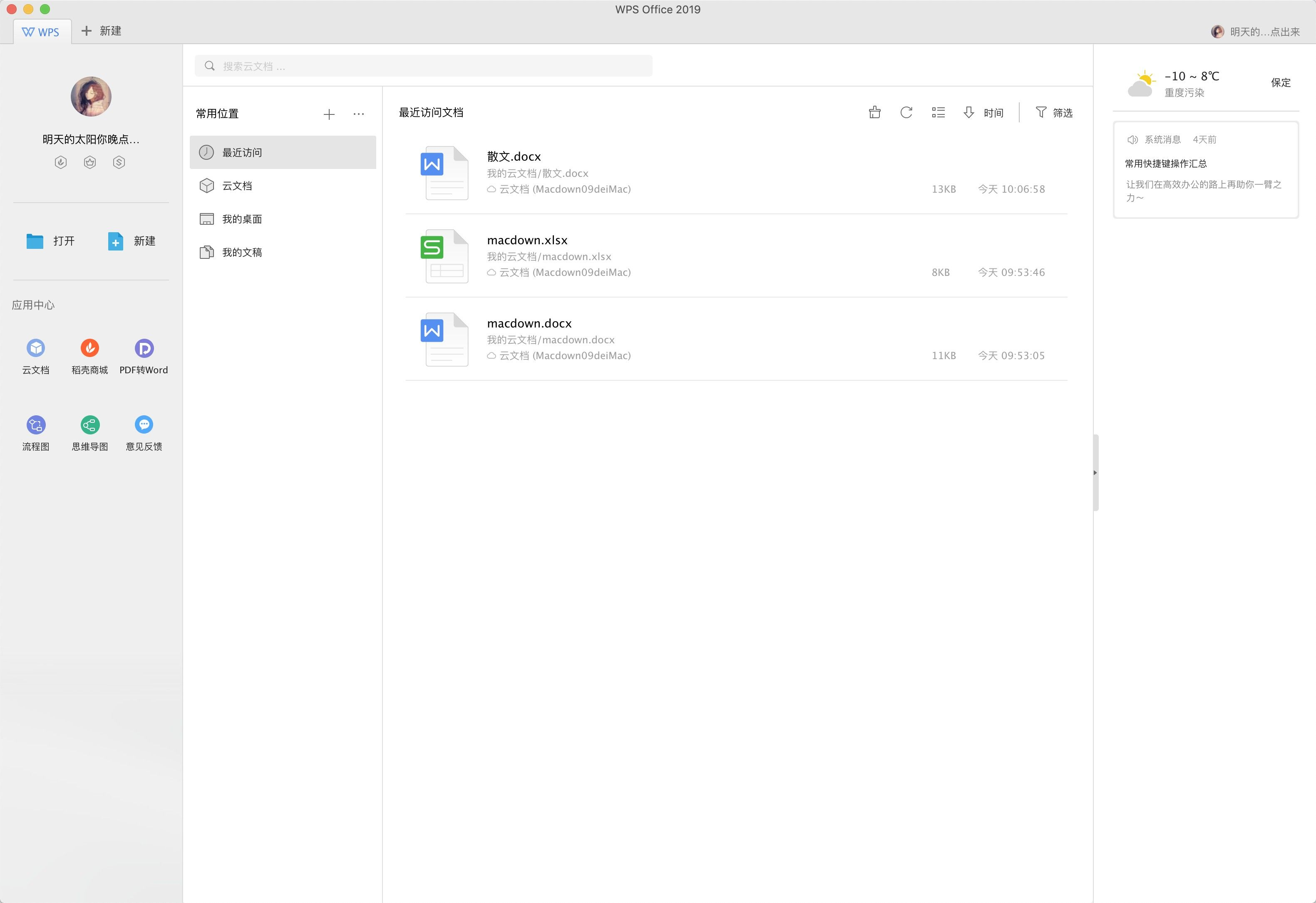Viewport: 1316px width, 903px height.
Task: Add a common location with plus icon
Action: point(329,114)
